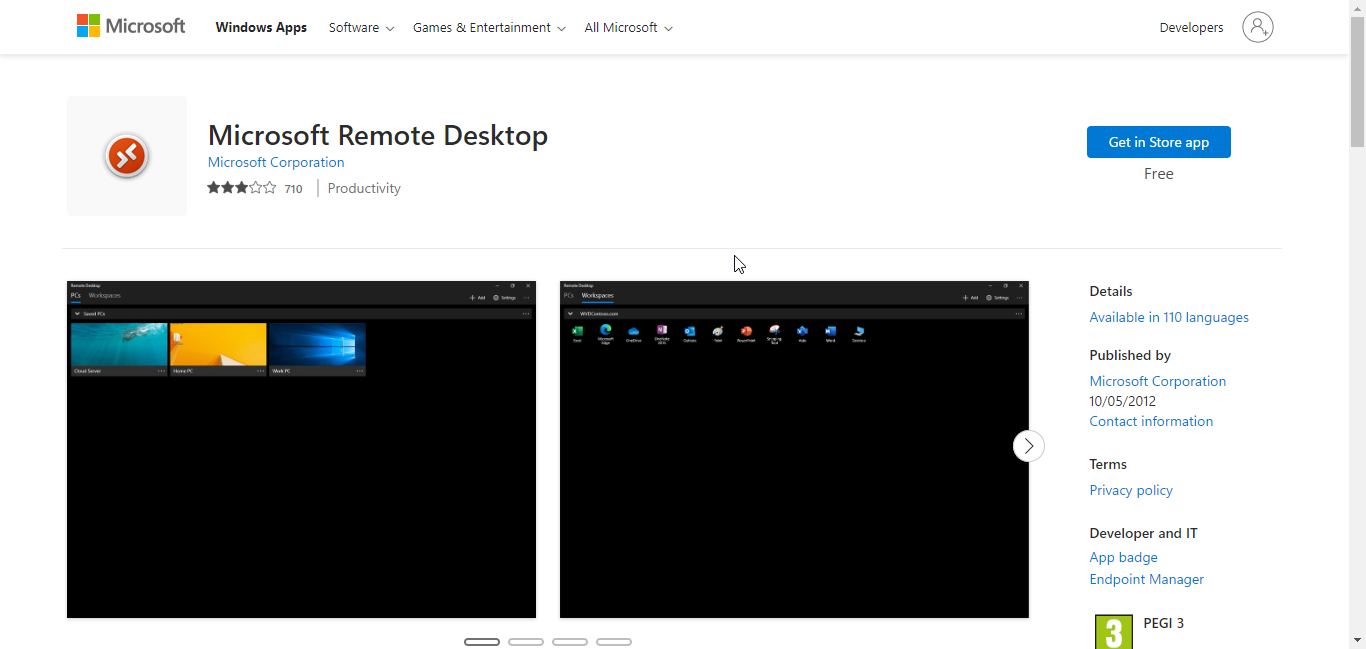Screen dimensions: 1366x649
Task: Expand the Games & Entertainment menu
Action: pos(490,27)
